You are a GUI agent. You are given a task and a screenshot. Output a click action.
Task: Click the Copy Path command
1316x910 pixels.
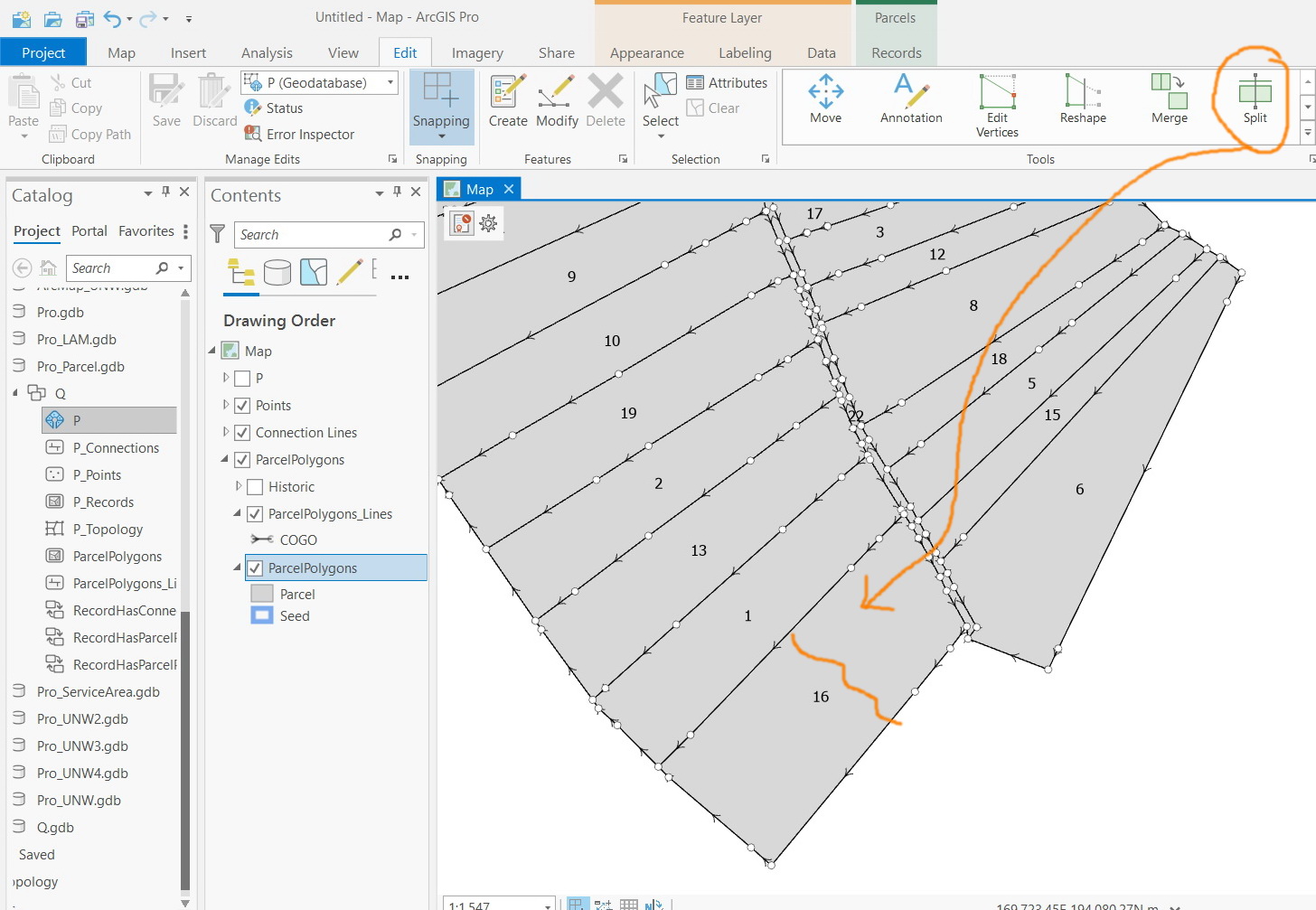[89, 134]
